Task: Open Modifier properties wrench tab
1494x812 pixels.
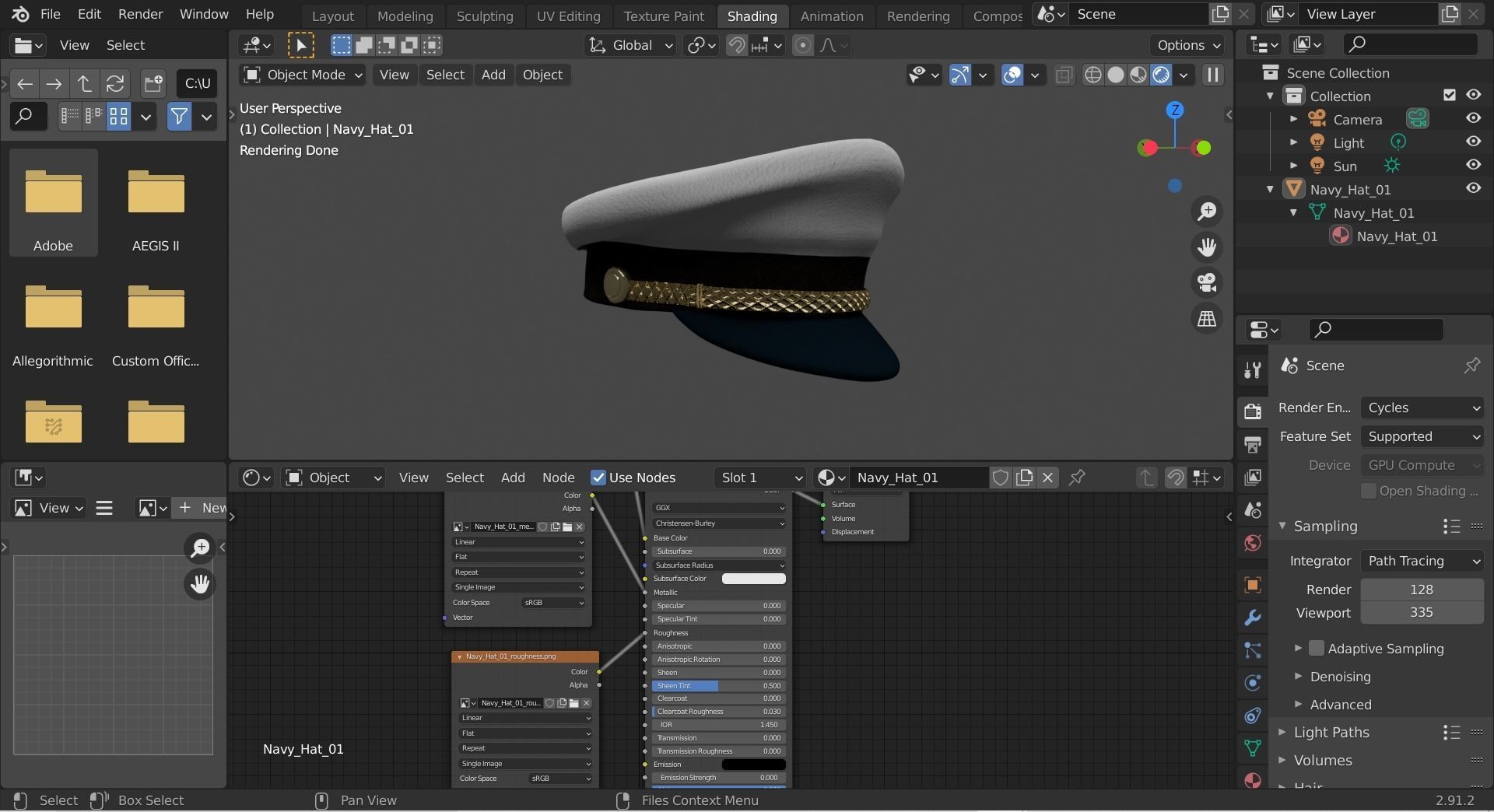Action: tap(1252, 618)
